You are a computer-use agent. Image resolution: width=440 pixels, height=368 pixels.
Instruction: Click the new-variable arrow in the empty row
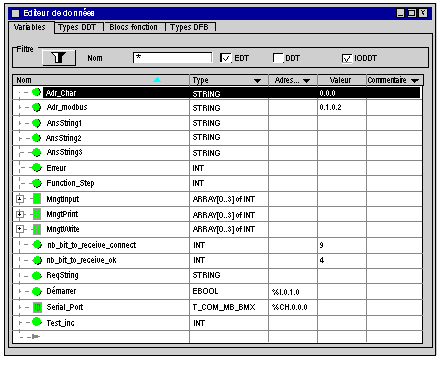[x=36, y=337]
